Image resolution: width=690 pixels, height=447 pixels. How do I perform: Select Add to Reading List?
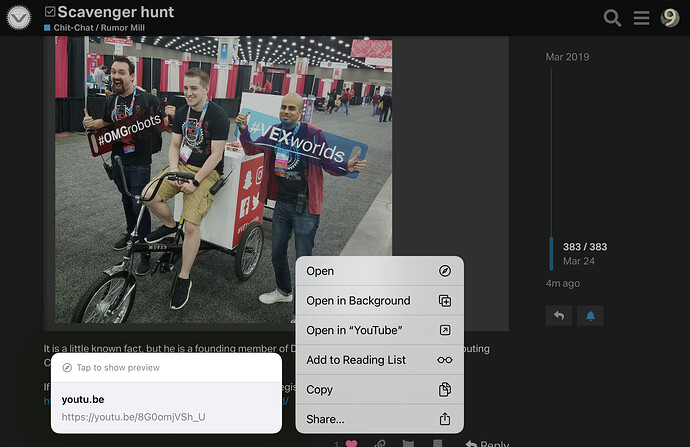379,360
